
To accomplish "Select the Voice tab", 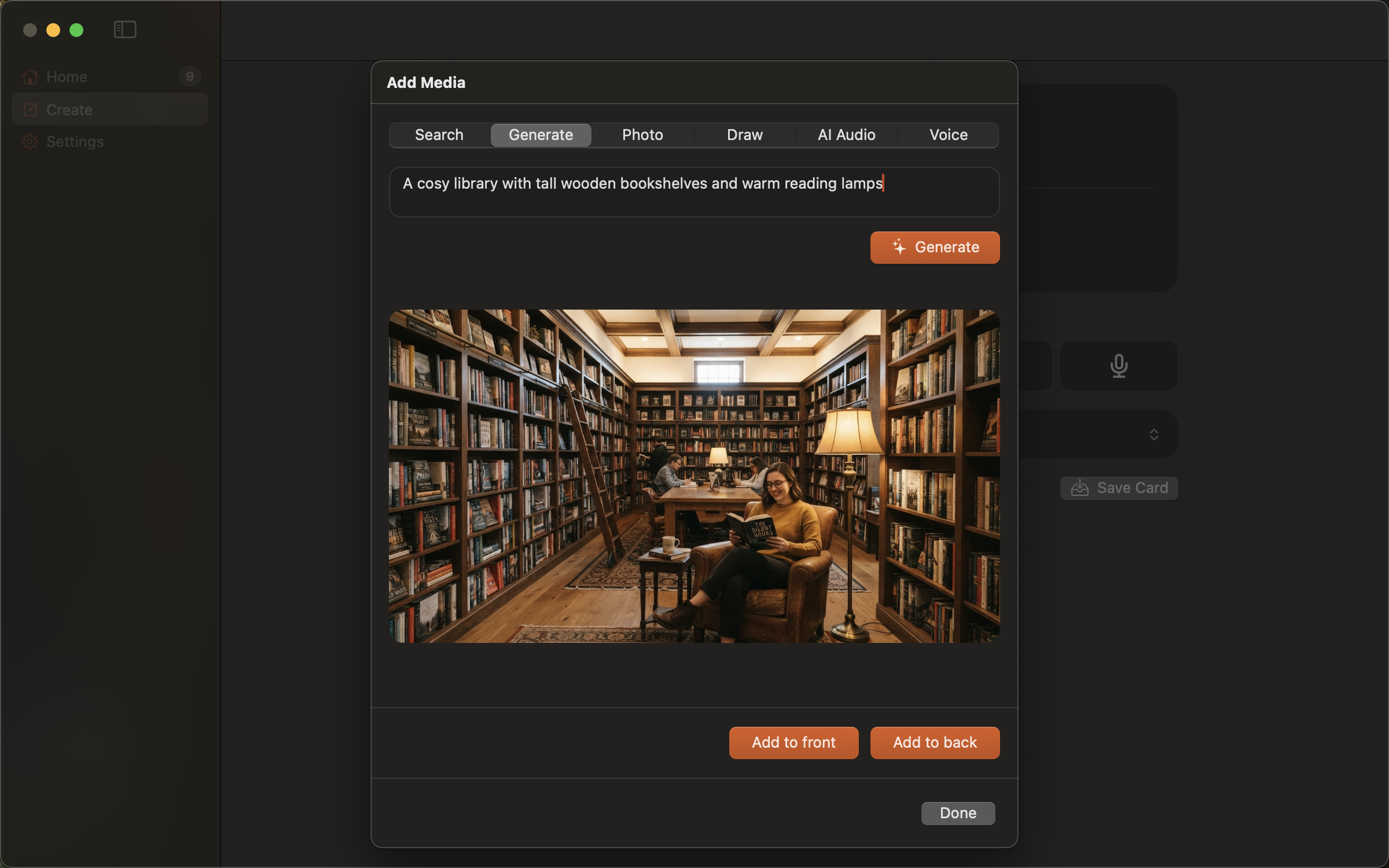I will pyautogui.click(x=948, y=135).
